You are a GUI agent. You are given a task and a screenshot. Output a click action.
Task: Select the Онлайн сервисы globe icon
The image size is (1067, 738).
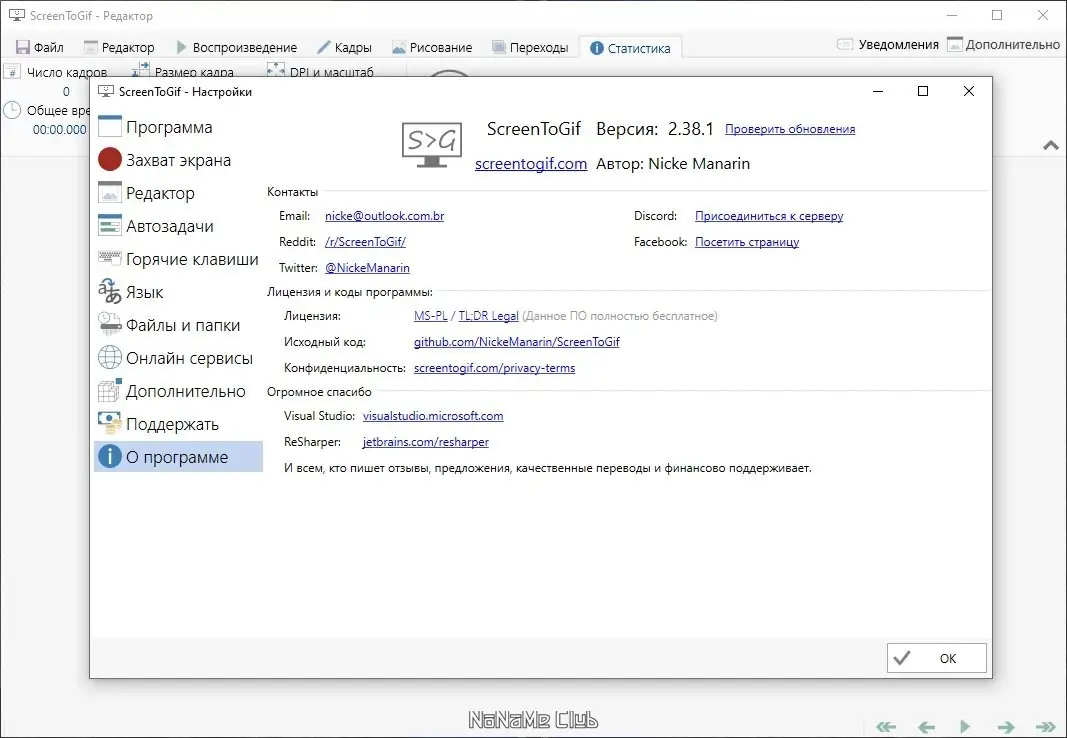point(110,358)
